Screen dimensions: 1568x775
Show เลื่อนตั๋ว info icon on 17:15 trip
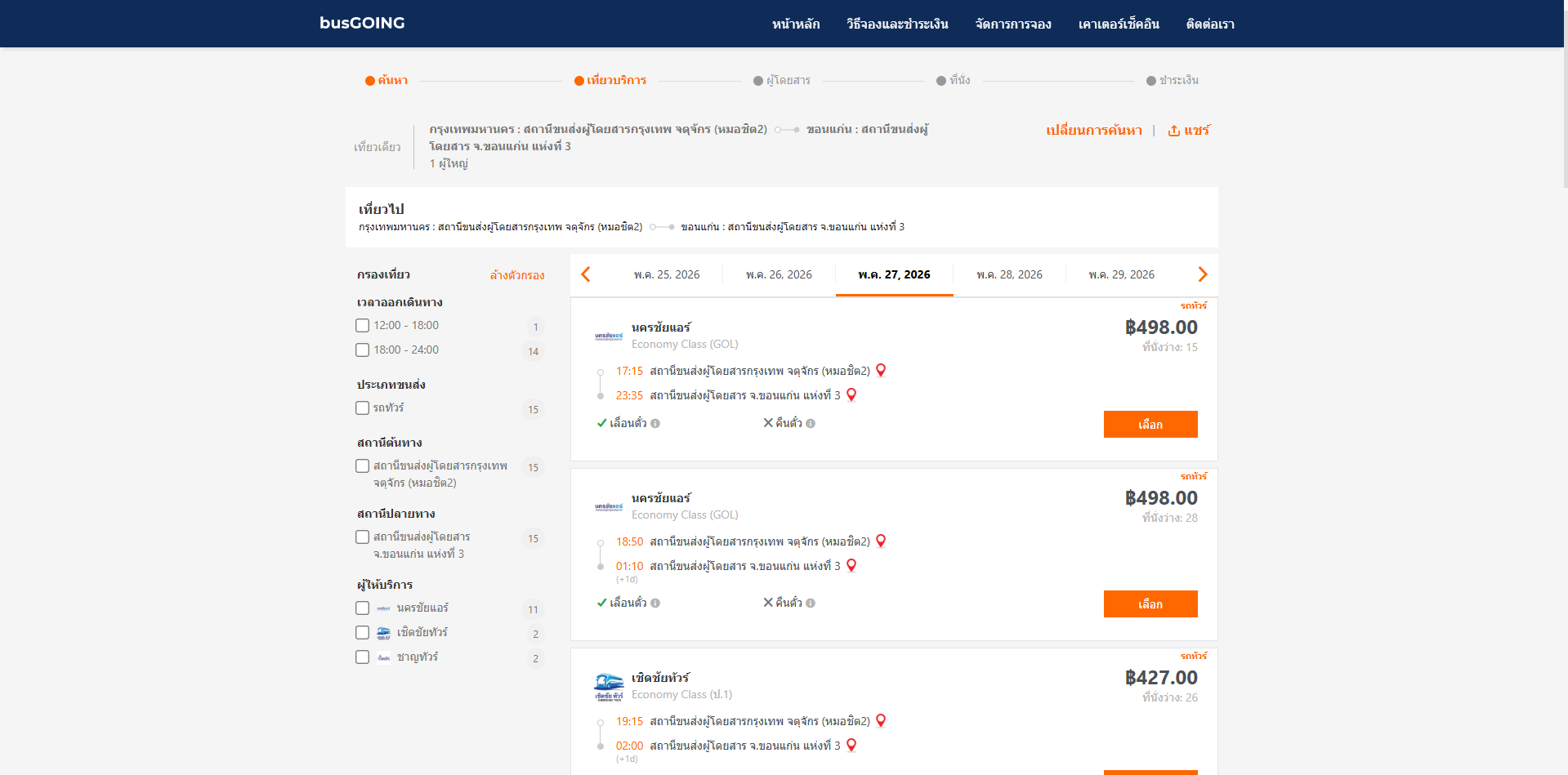(655, 423)
